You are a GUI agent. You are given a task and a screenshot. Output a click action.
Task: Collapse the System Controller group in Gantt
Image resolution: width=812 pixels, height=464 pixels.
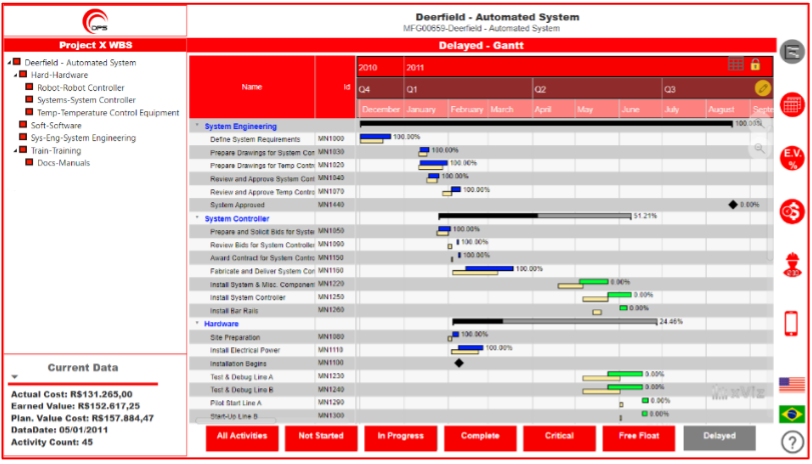tap(196, 218)
